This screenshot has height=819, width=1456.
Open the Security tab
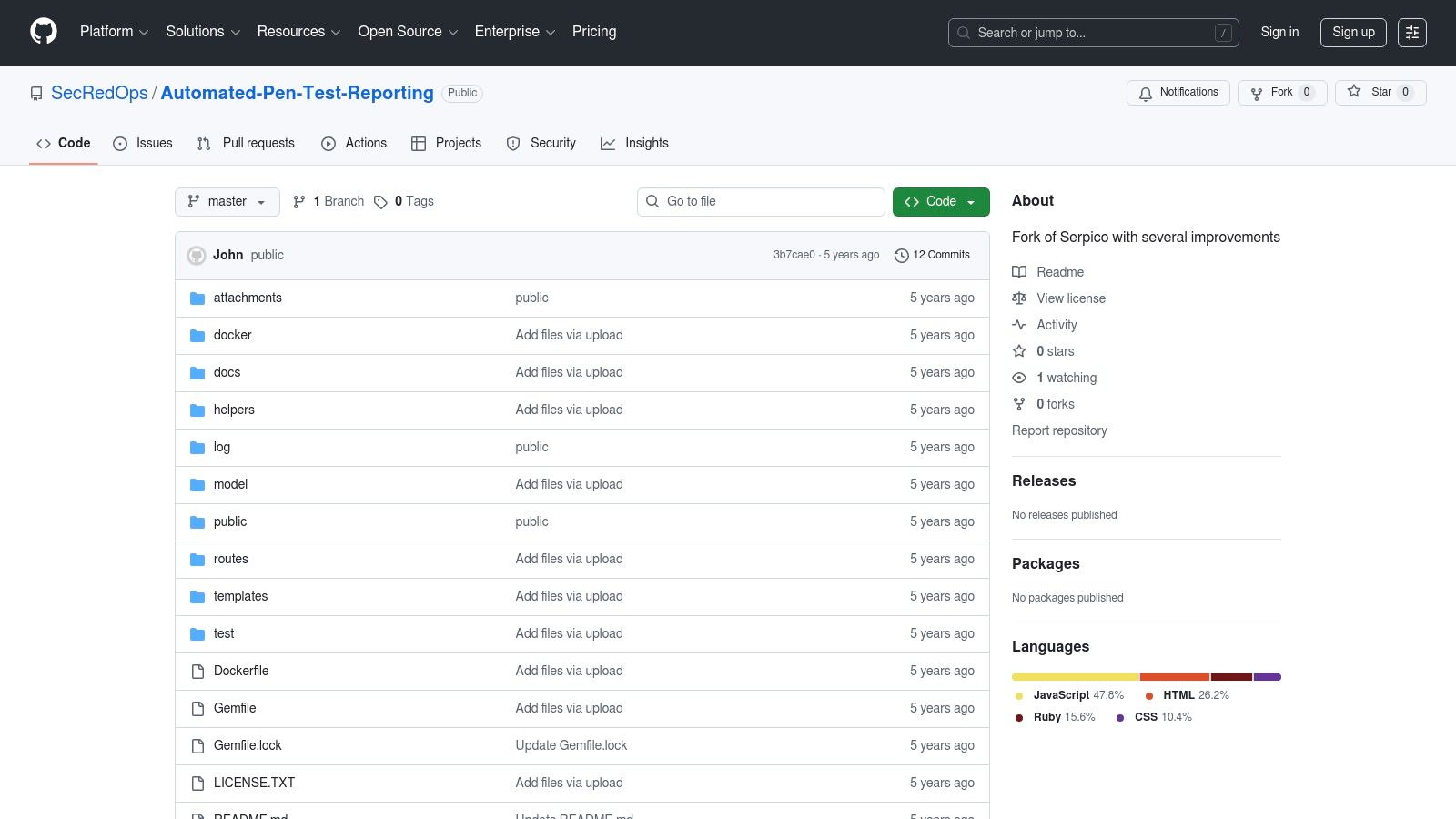click(541, 144)
